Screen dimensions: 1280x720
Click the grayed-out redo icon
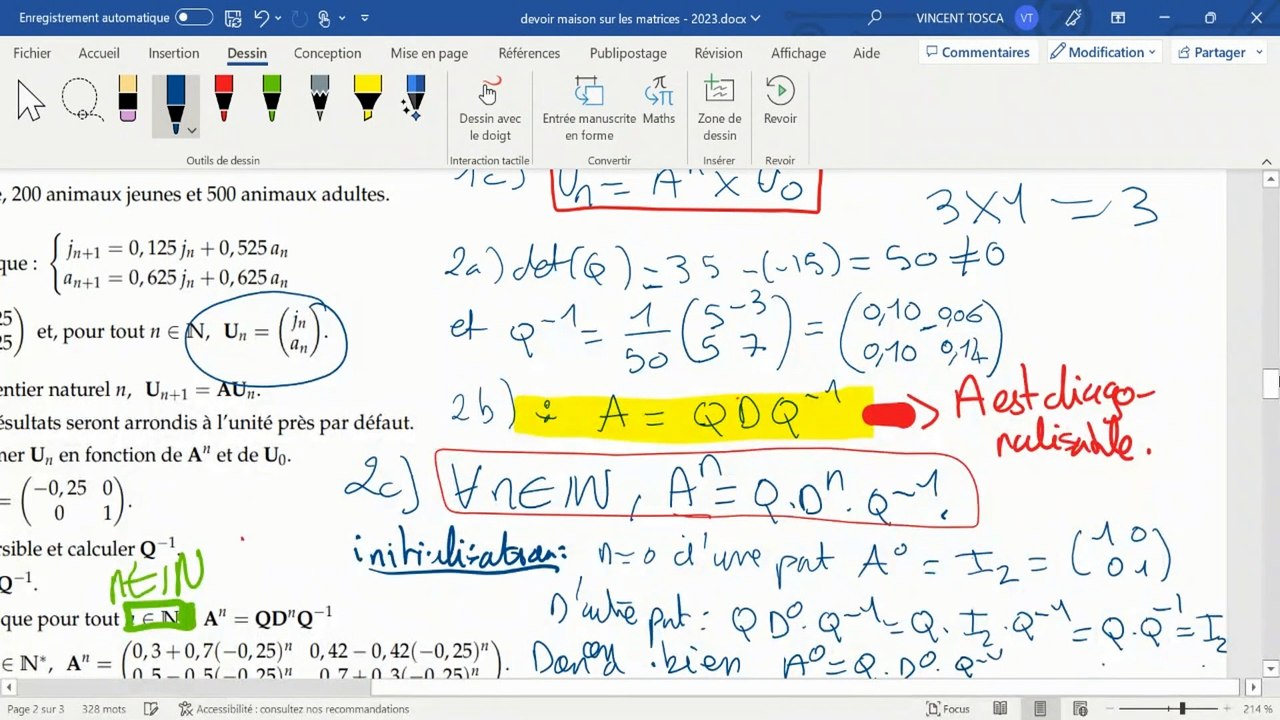coord(300,18)
